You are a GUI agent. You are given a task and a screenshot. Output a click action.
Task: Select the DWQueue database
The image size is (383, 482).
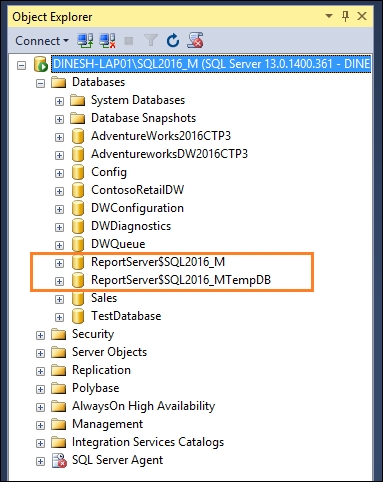(x=118, y=244)
